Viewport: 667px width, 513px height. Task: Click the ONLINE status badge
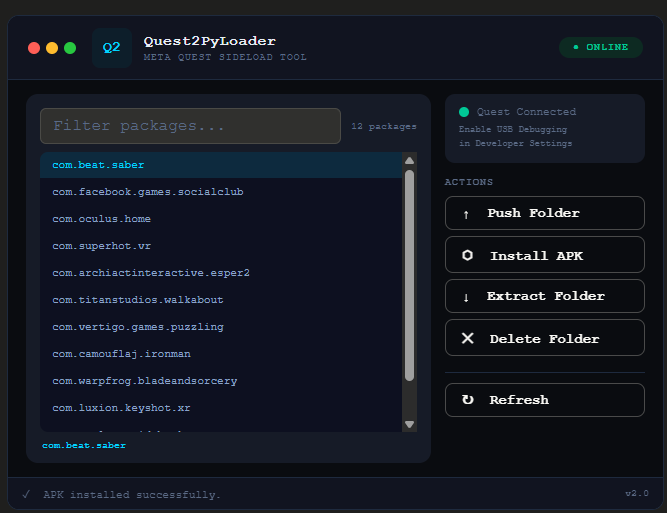601,47
